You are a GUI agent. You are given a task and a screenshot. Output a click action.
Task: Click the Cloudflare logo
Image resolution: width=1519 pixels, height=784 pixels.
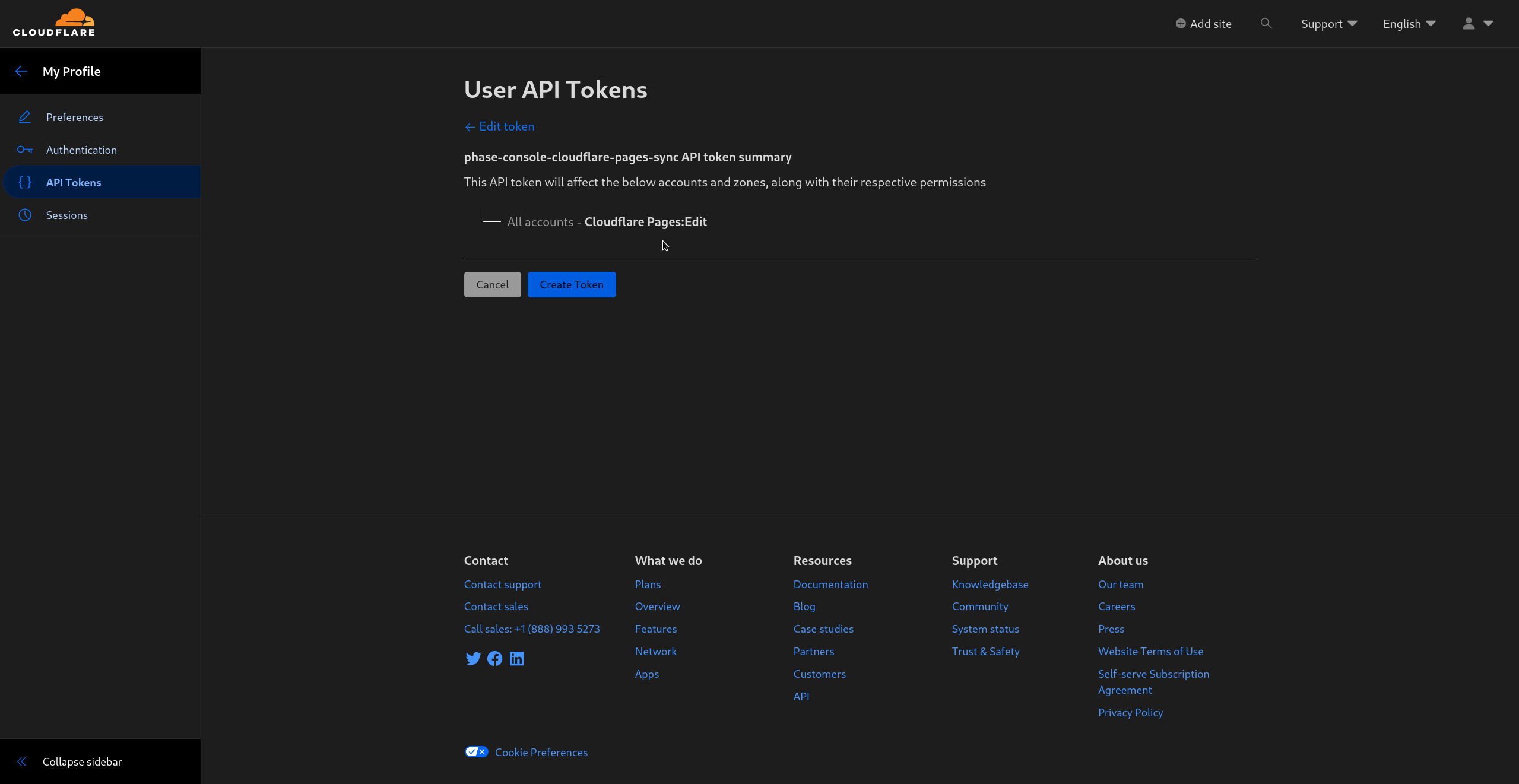(x=54, y=23)
